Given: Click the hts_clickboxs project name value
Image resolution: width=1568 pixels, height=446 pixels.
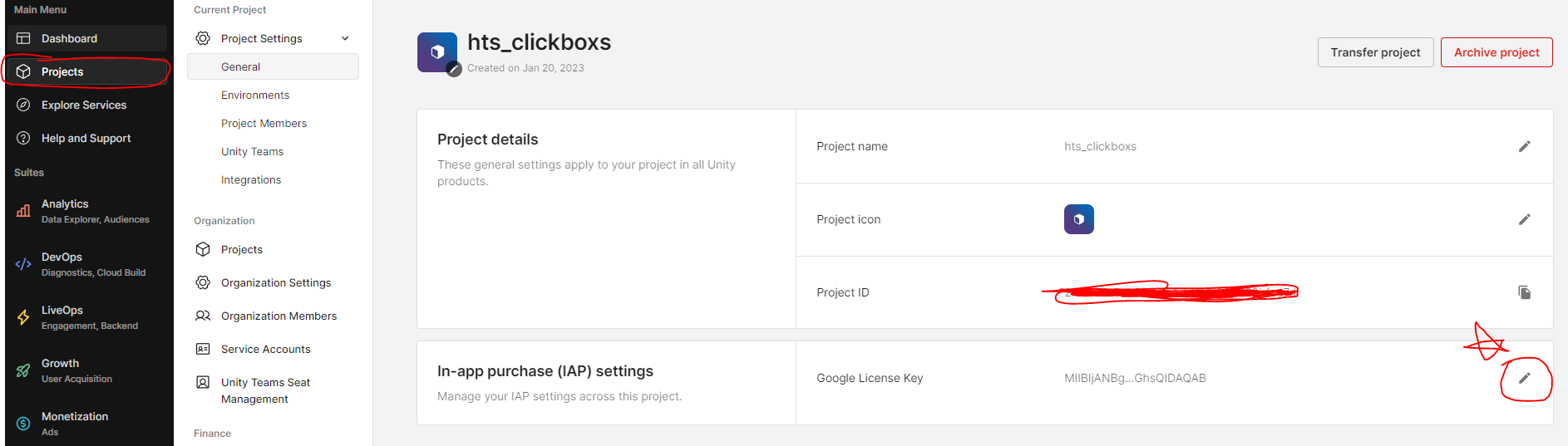Looking at the screenshot, I should coord(1100,146).
